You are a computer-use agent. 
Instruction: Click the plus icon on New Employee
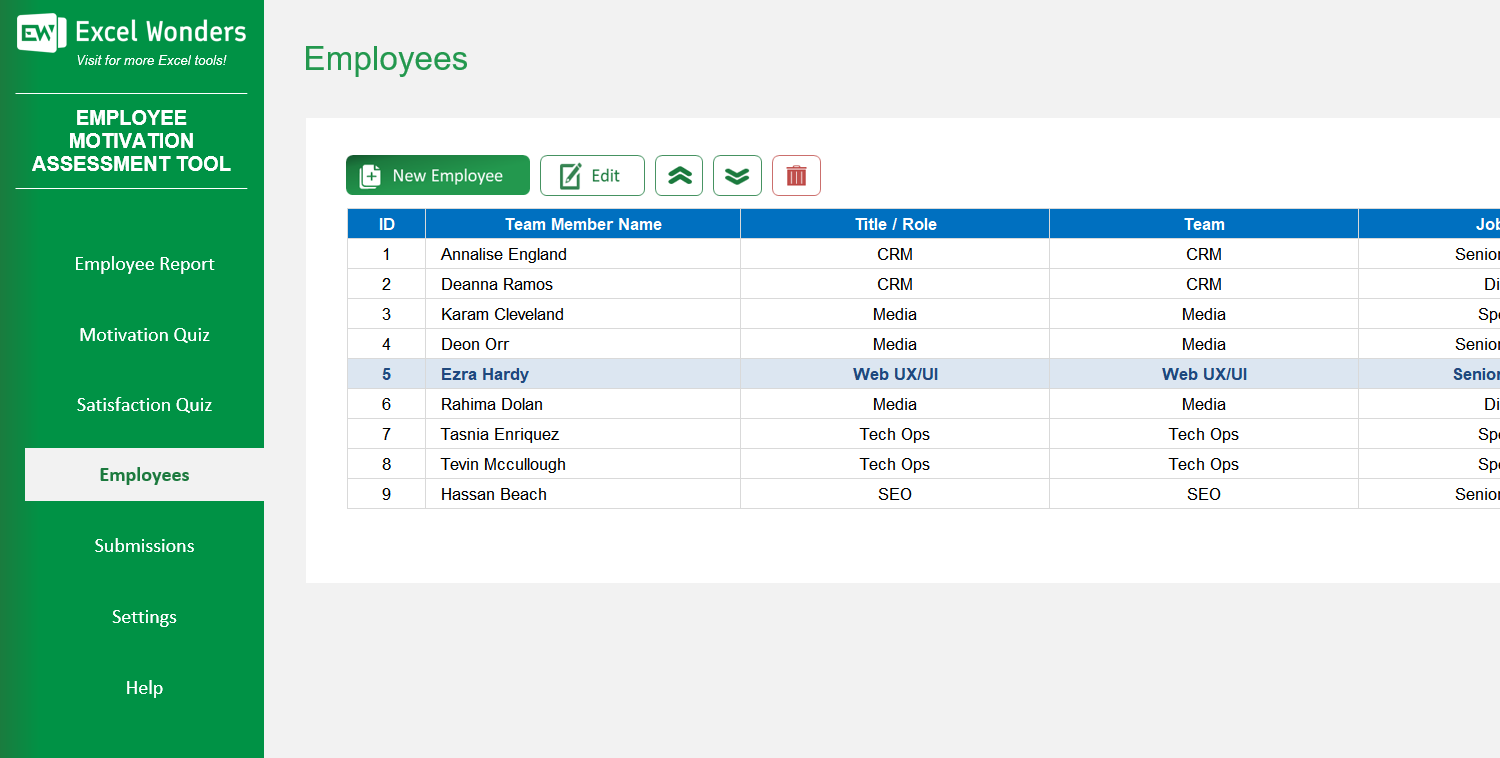click(369, 175)
